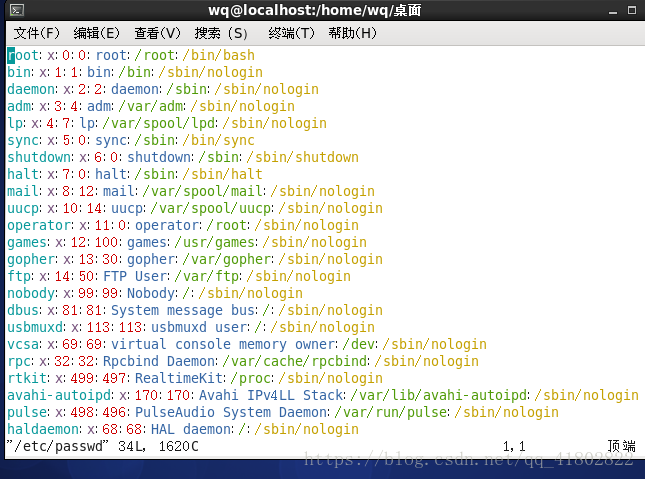The height and width of the screenshot is (479, 645).
Task: Click the word daemon at the start of line three
Action: 31,89
